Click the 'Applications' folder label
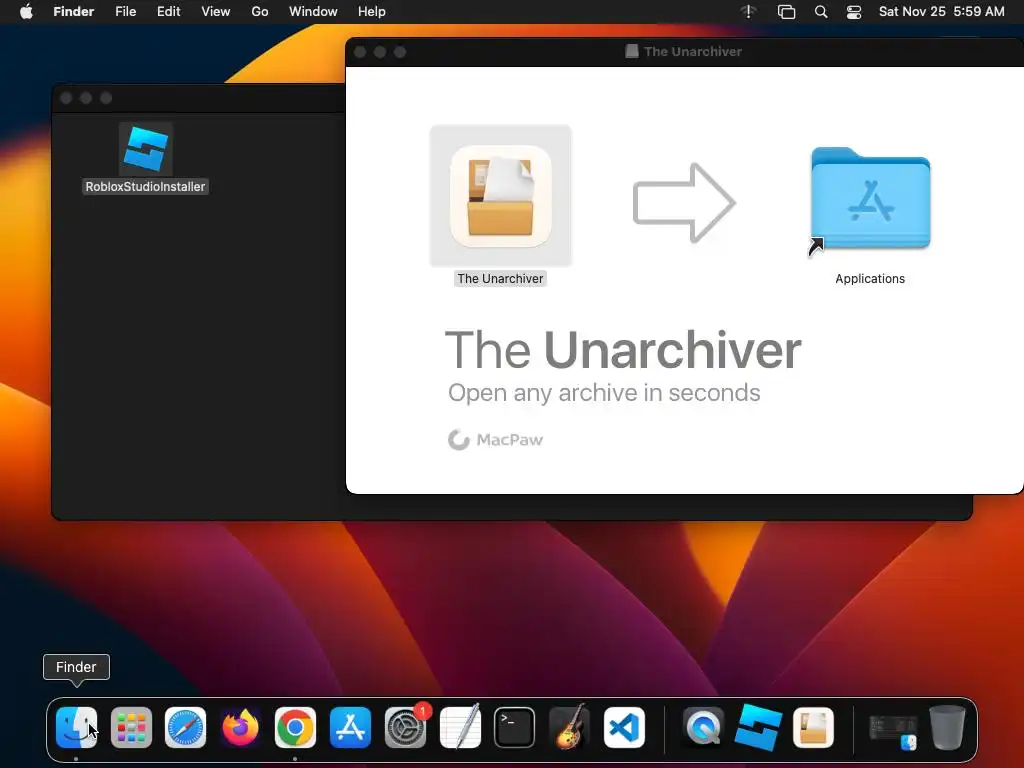The height and width of the screenshot is (768, 1024). pyautogui.click(x=870, y=279)
